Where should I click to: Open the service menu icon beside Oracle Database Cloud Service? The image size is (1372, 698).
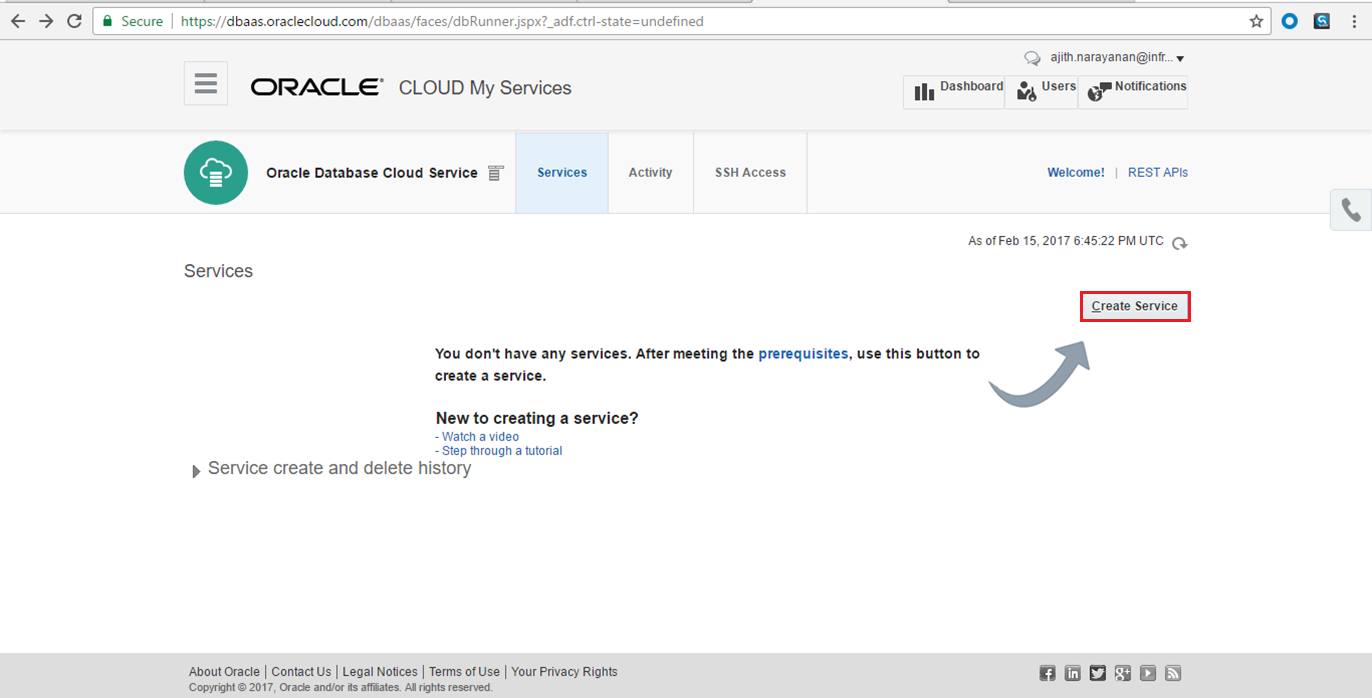tap(495, 173)
